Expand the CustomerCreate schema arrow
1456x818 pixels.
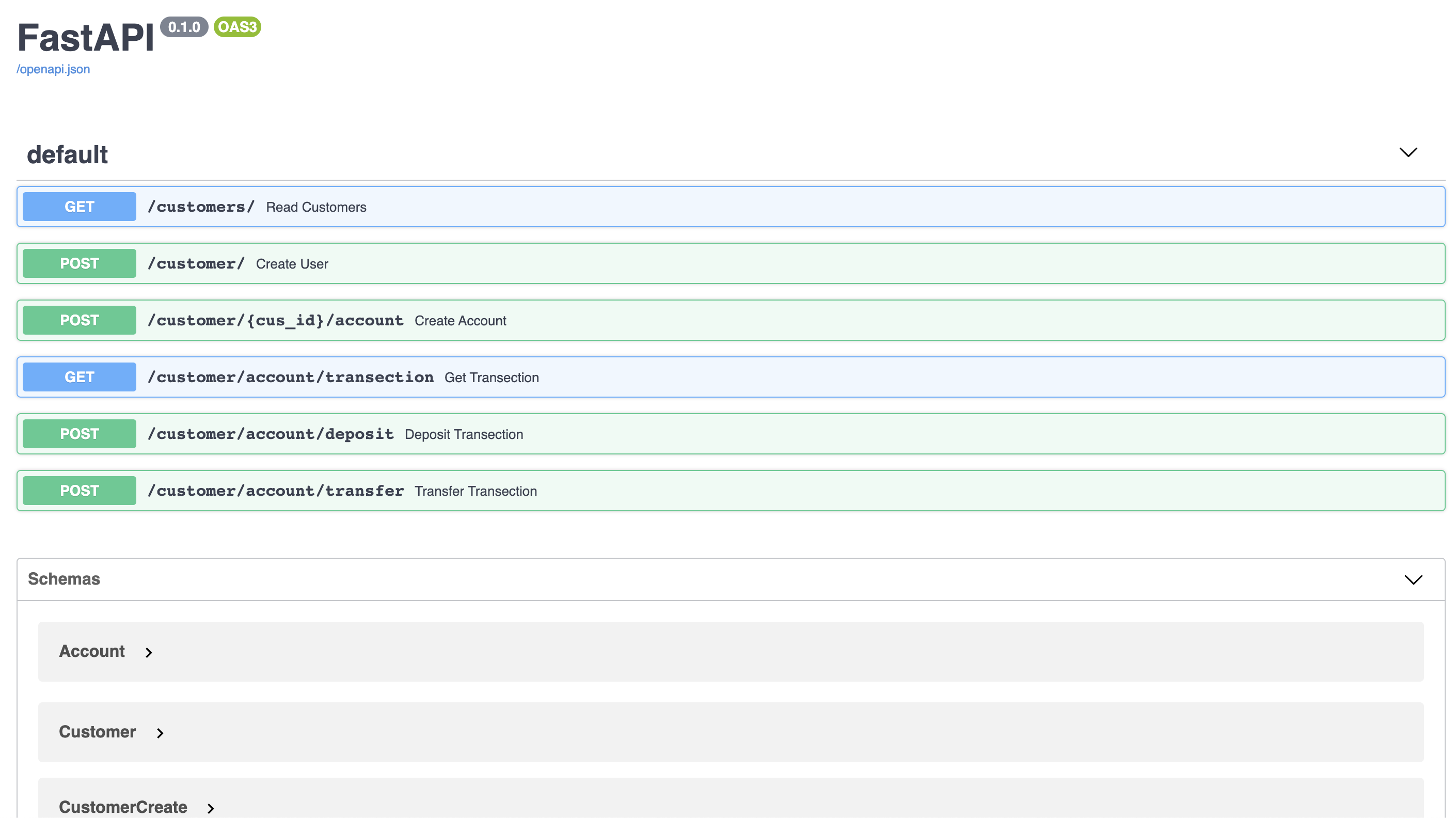click(x=211, y=808)
